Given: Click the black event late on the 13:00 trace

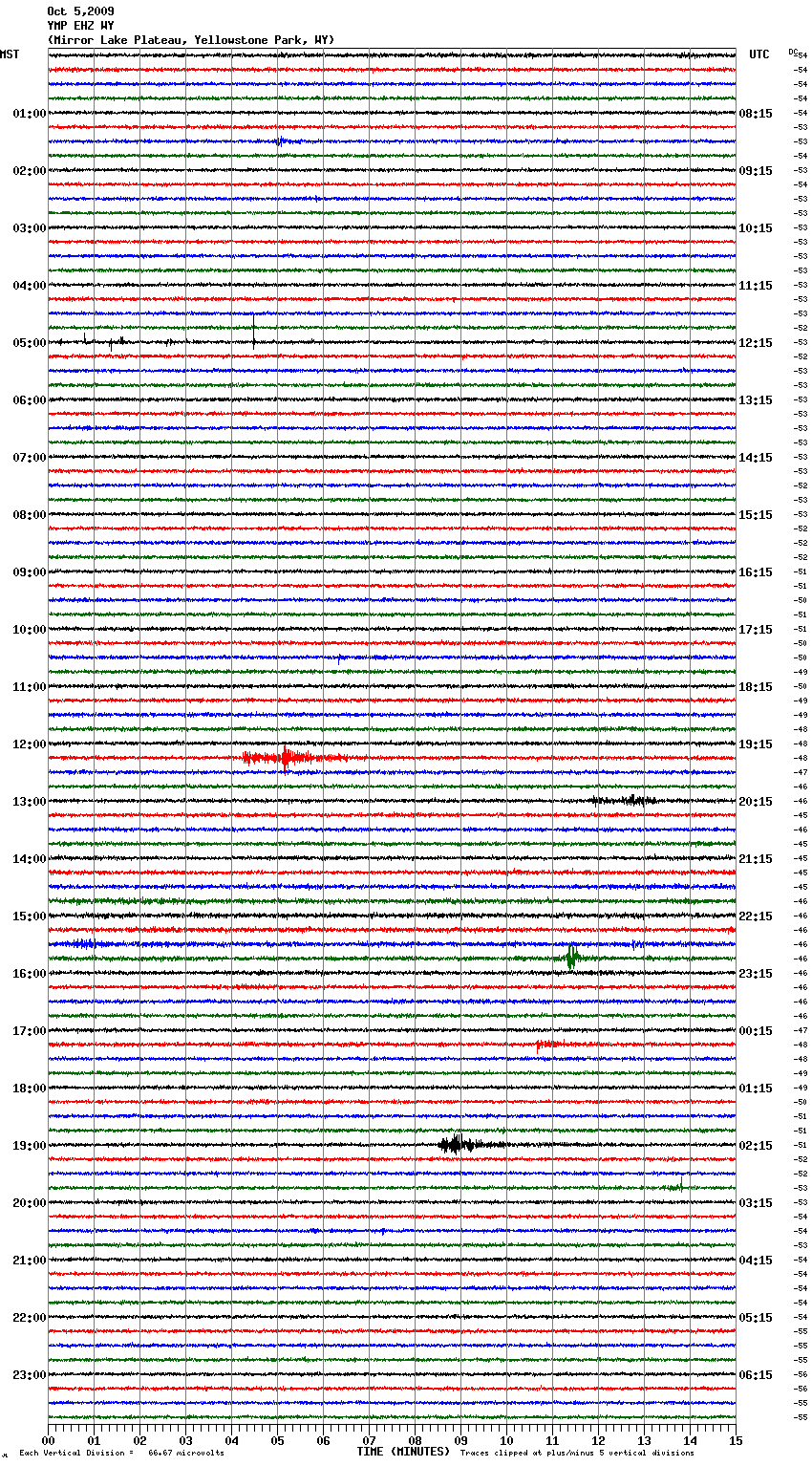Looking at the screenshot, I should pyautogui.click(x=624, y=800).
